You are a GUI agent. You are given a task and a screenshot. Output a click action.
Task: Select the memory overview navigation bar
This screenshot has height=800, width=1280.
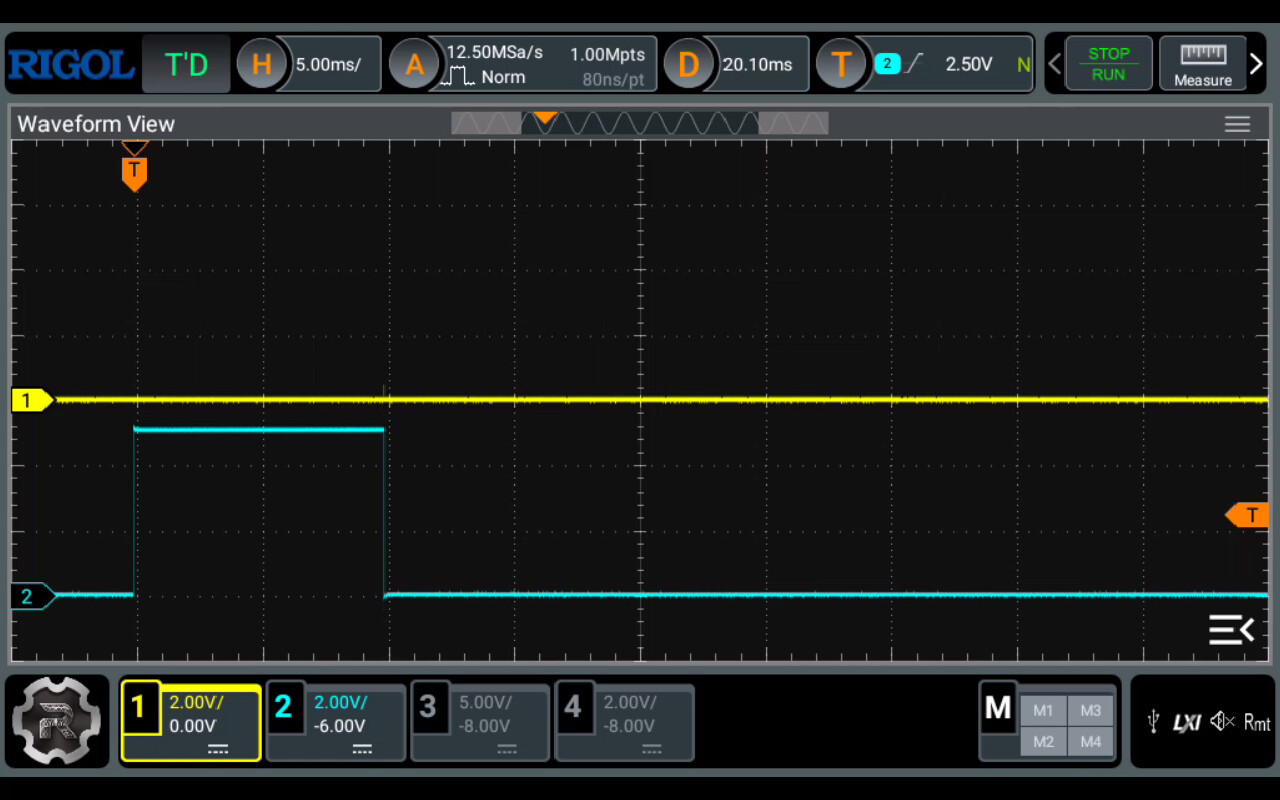[x=640, y=123]
